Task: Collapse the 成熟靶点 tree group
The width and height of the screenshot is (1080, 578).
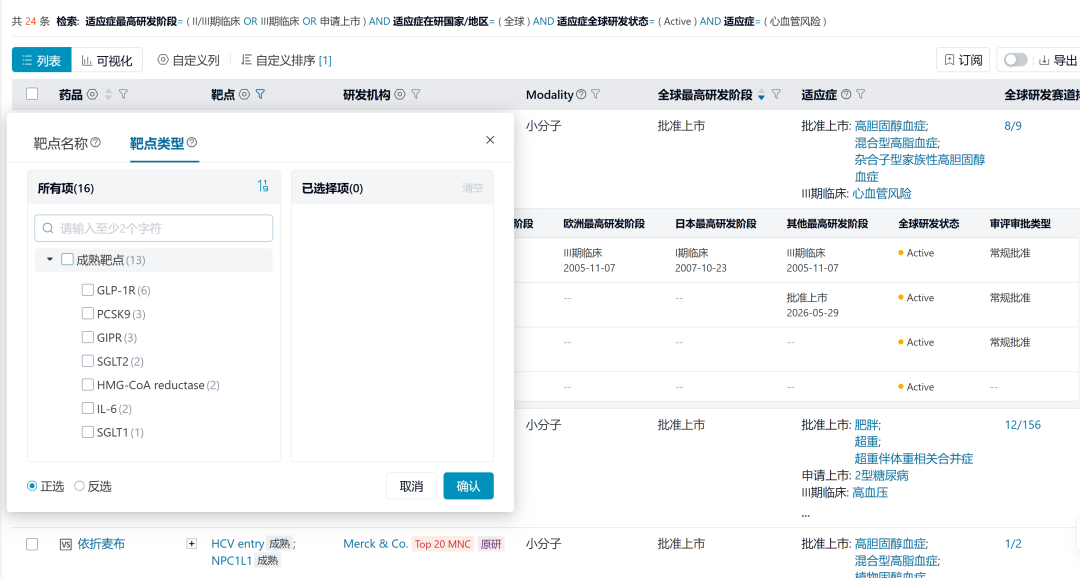Action: click(50, 259)
